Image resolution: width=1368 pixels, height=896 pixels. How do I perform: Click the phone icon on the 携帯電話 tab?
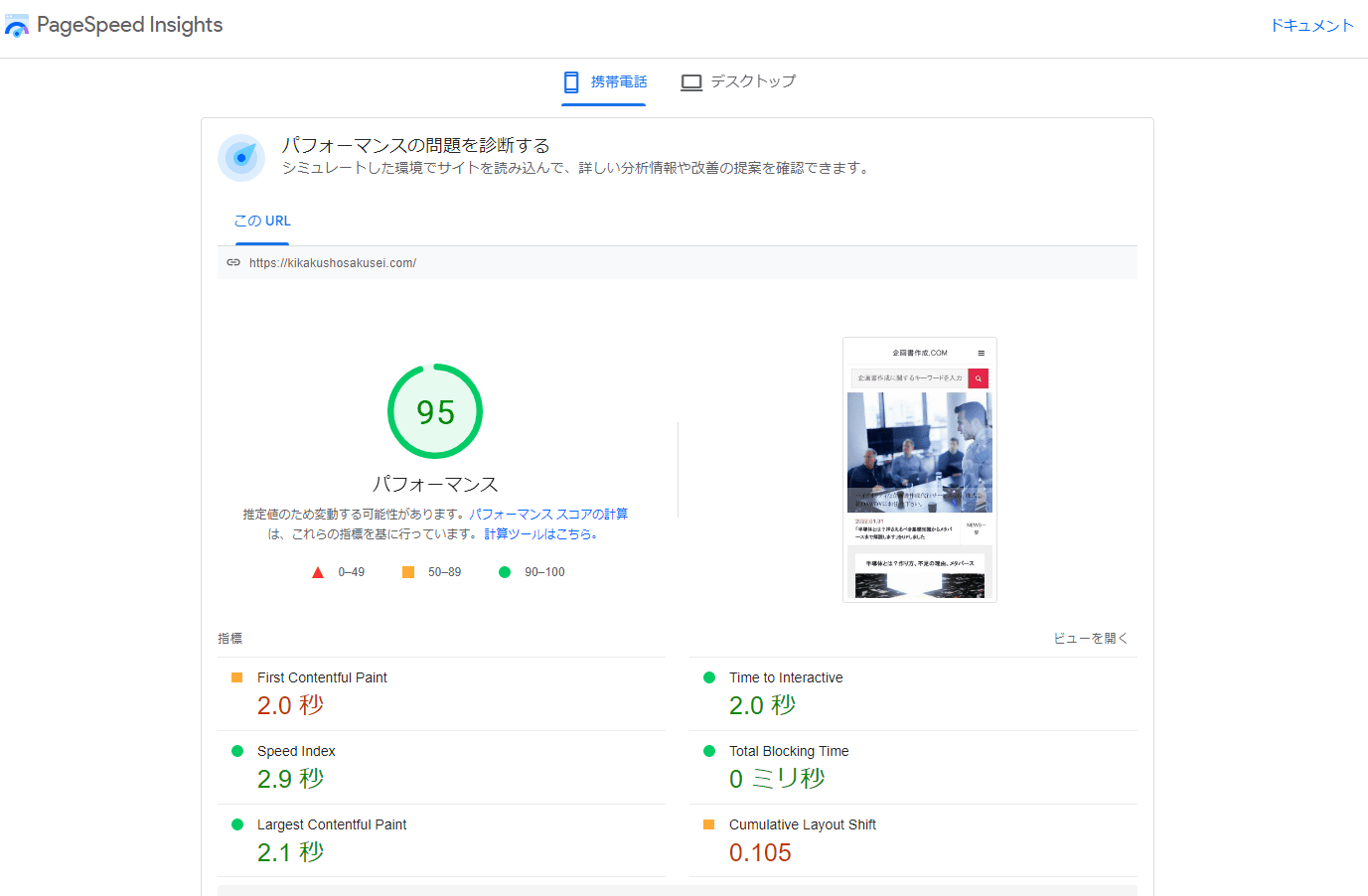[571, 81]
